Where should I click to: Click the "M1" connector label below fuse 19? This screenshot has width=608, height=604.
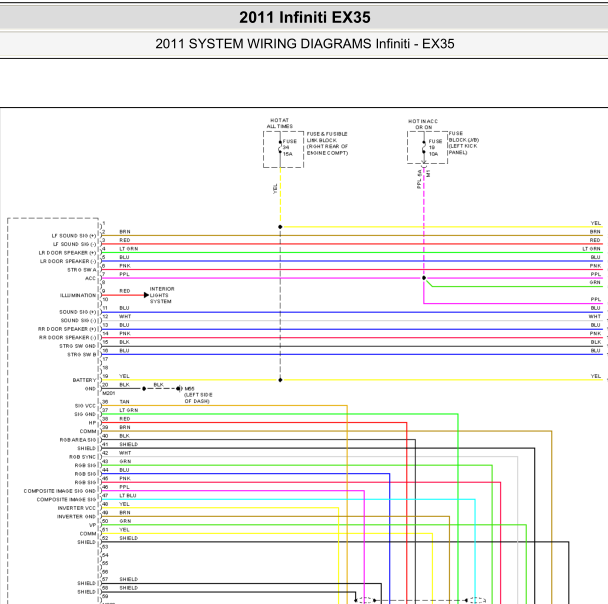(x=428, y=174)
